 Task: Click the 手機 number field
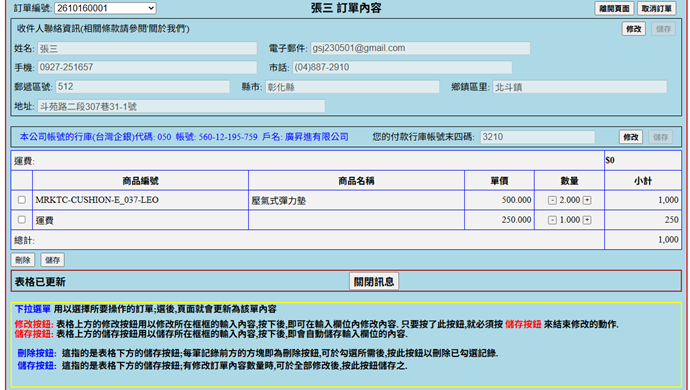[147, 67]
